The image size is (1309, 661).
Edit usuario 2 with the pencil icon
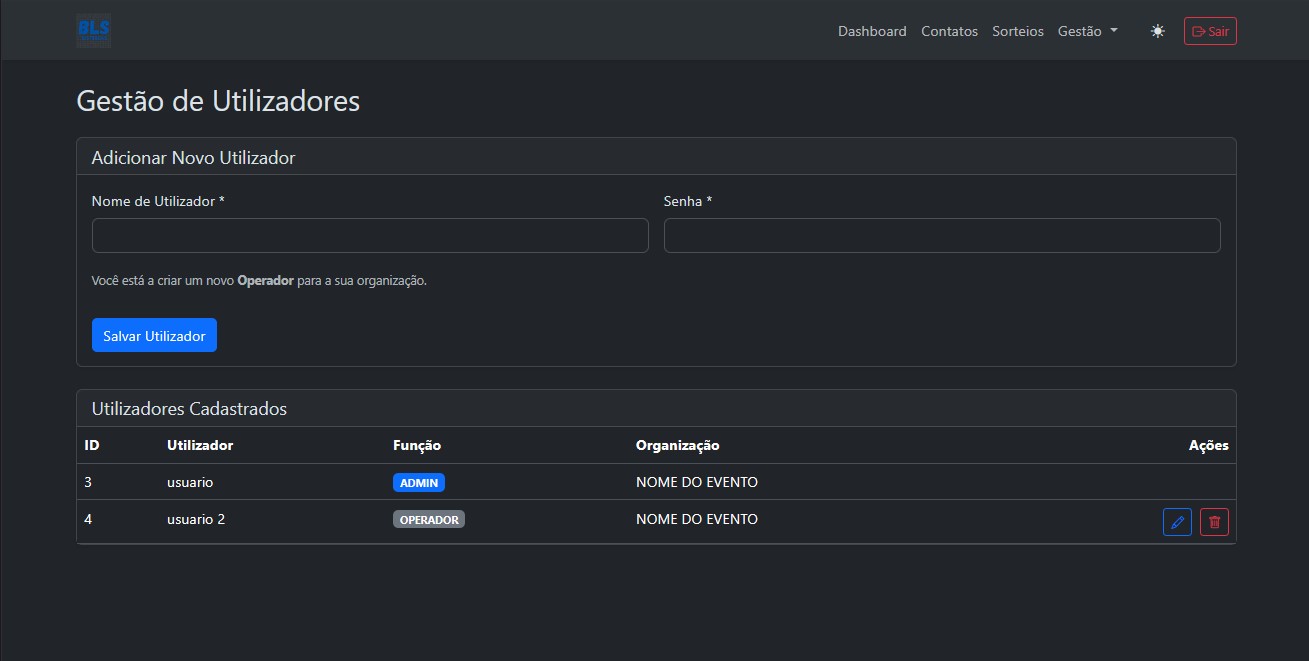1177,522
